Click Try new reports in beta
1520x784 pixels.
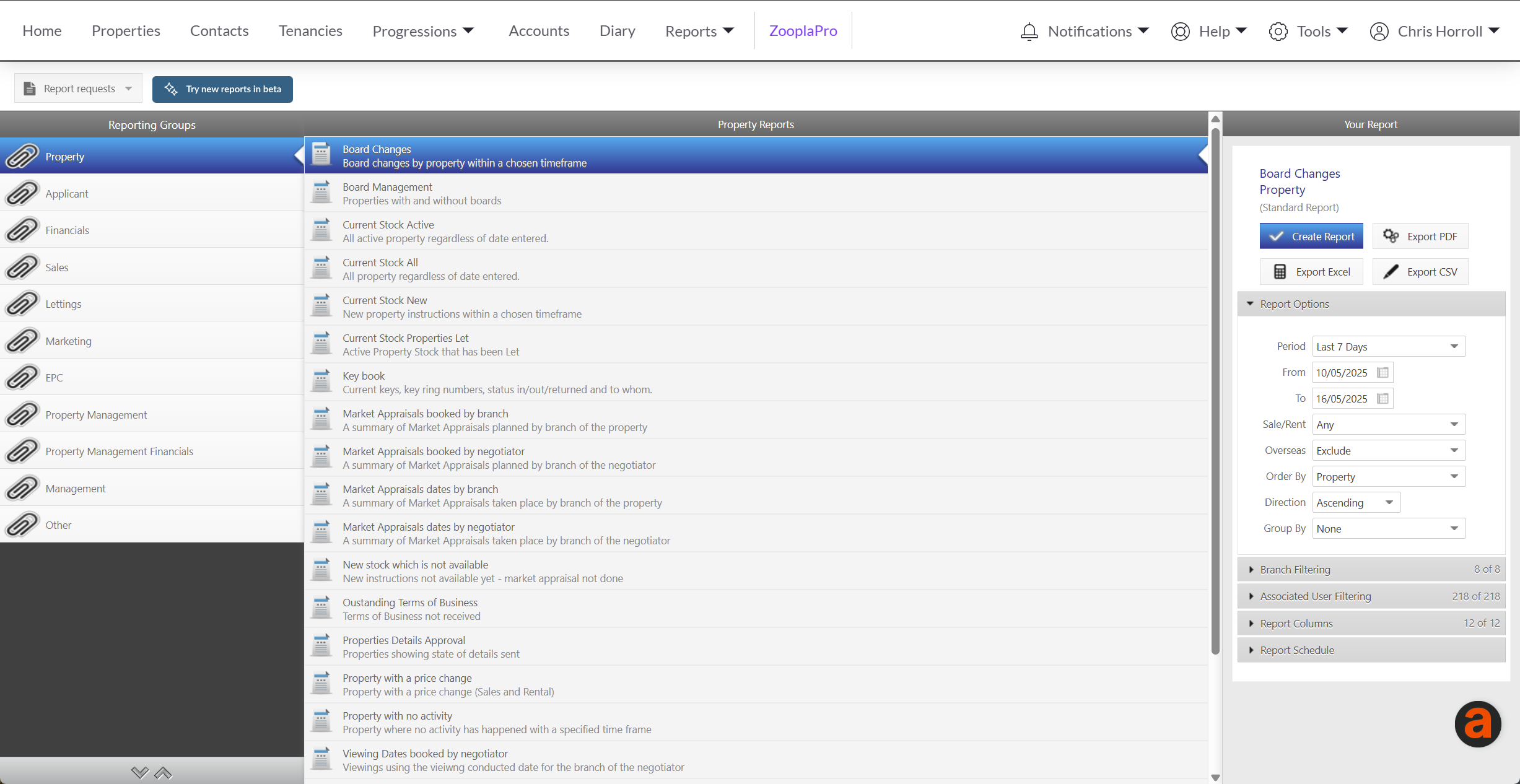click(222, 89)
